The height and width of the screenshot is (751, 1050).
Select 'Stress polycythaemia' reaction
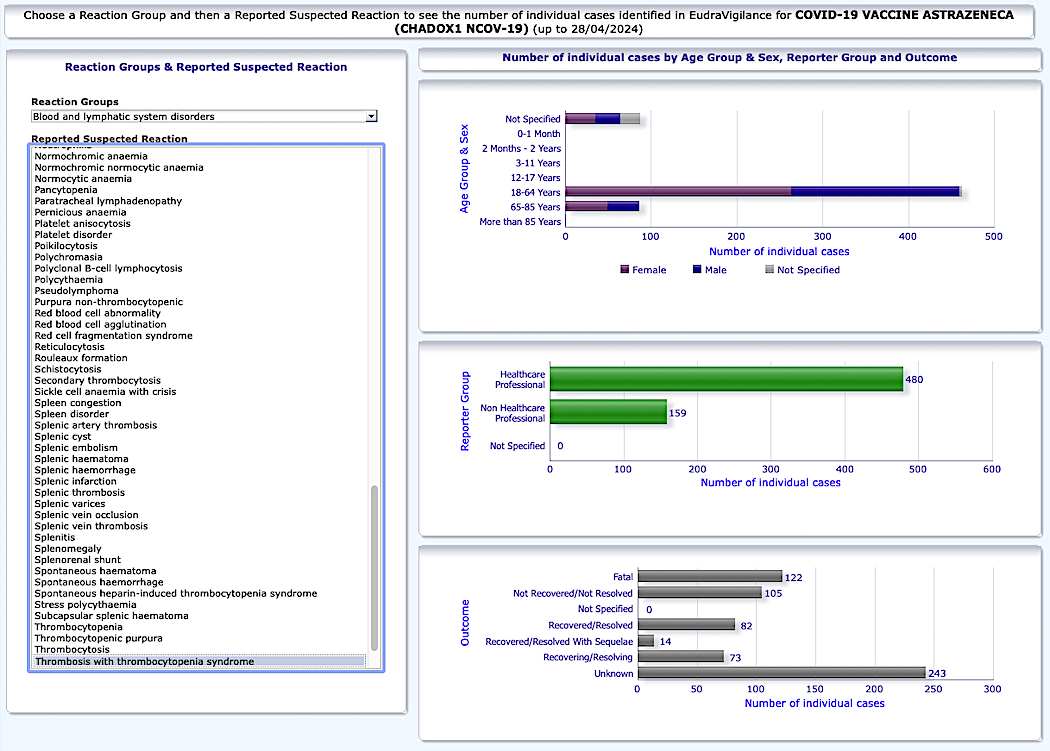pyautogui.click(x=85, y=604)
